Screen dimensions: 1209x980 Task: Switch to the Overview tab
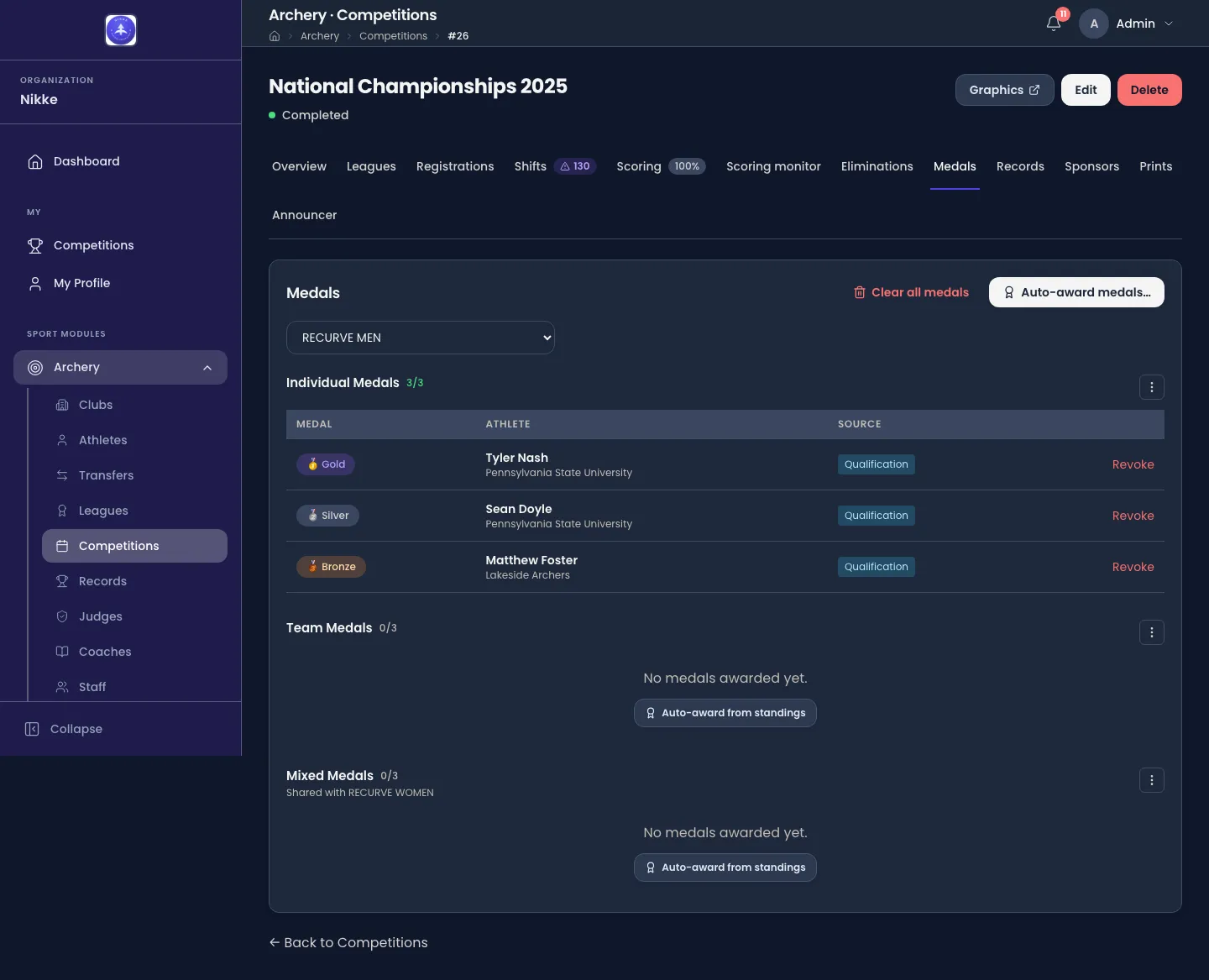click(299, 166)
